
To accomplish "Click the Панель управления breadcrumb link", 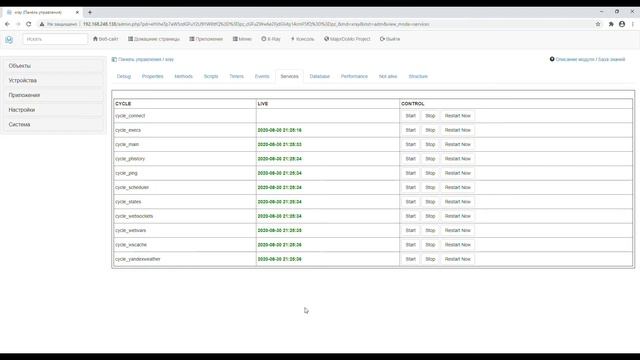I will 140,60.
